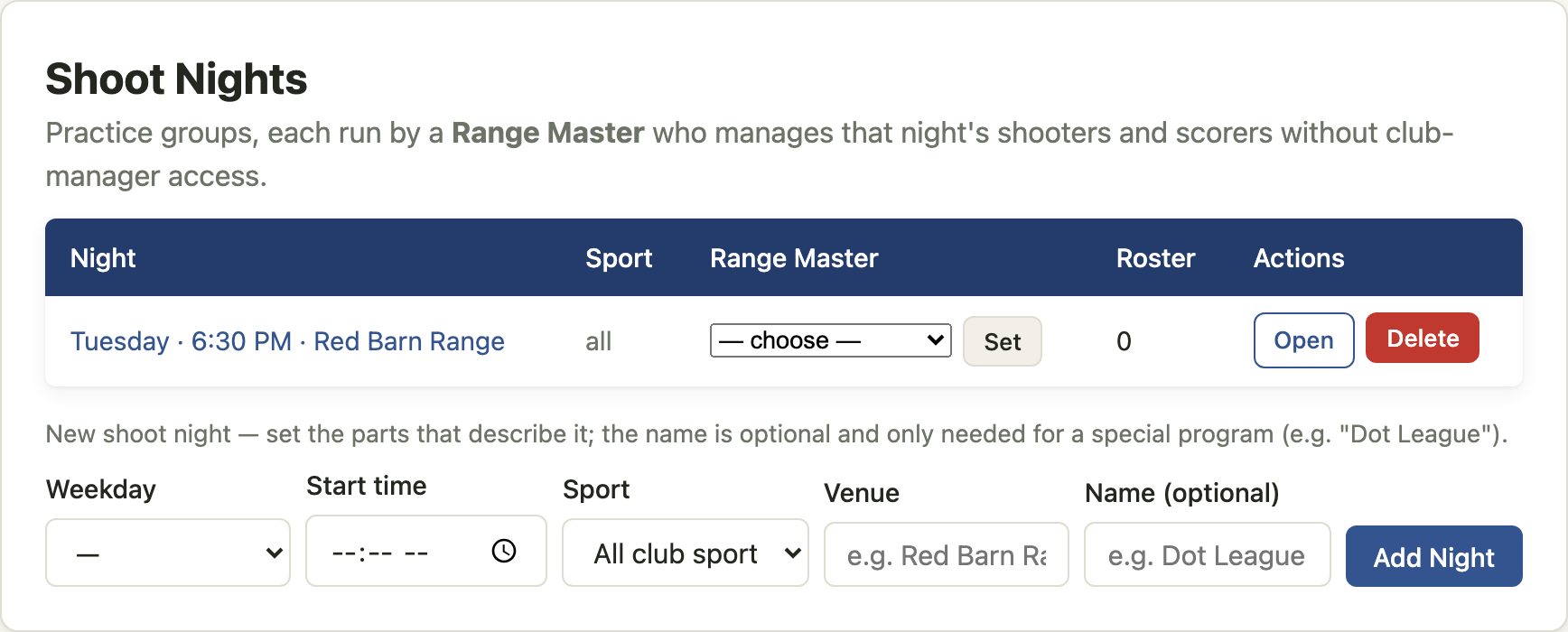Select the Roster count 0 cell
Screen dimensions: 1568x632
pos(1124,341)
